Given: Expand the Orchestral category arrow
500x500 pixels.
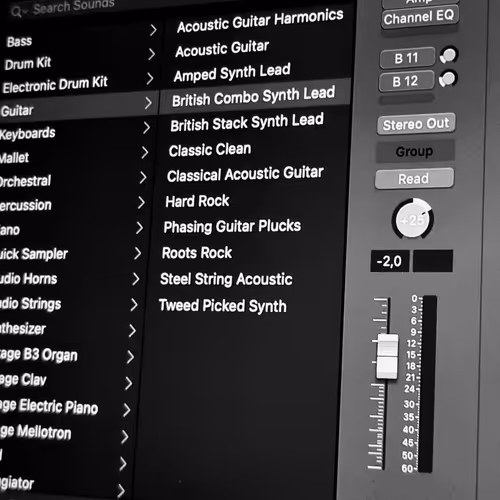Looking at the screenshot, I should 143,177.
